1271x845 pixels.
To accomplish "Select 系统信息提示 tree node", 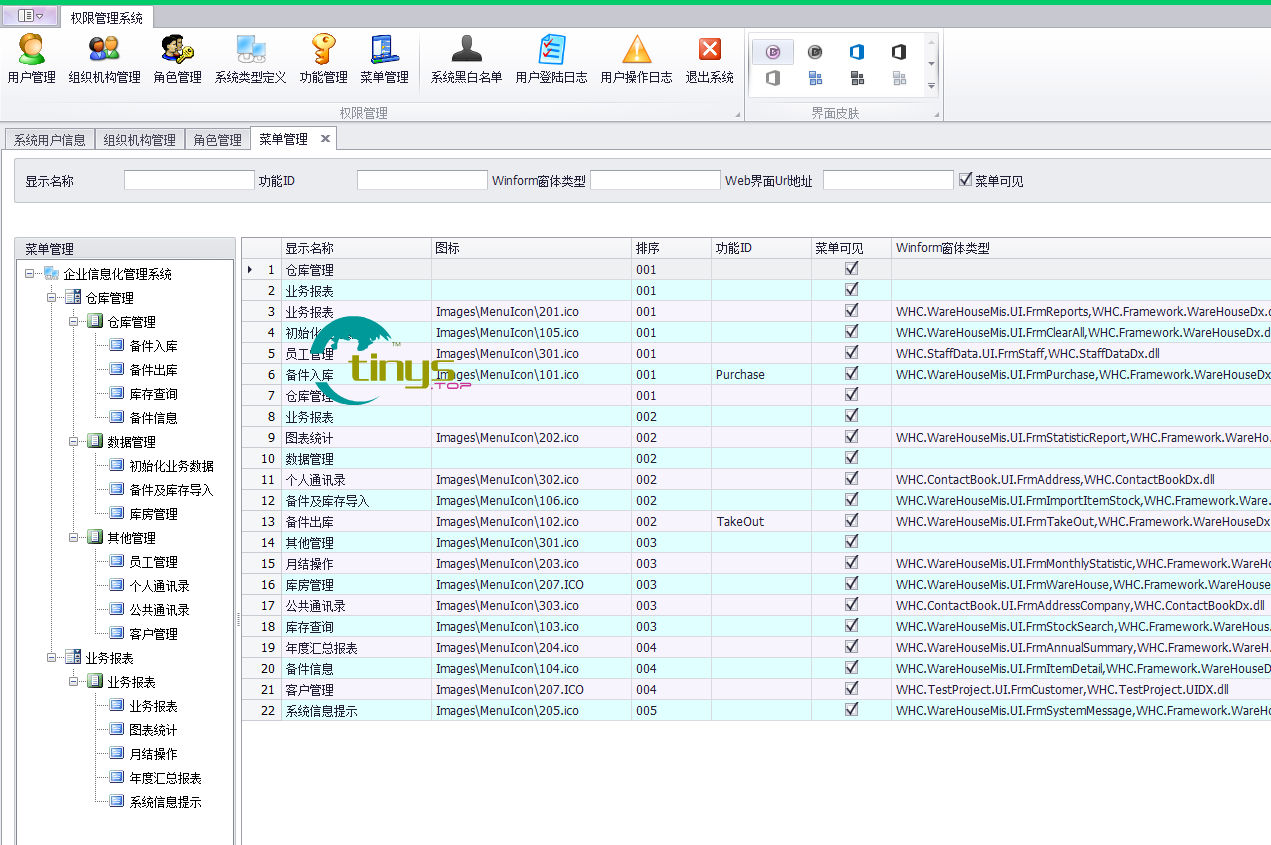I will (x=166, y=802).
